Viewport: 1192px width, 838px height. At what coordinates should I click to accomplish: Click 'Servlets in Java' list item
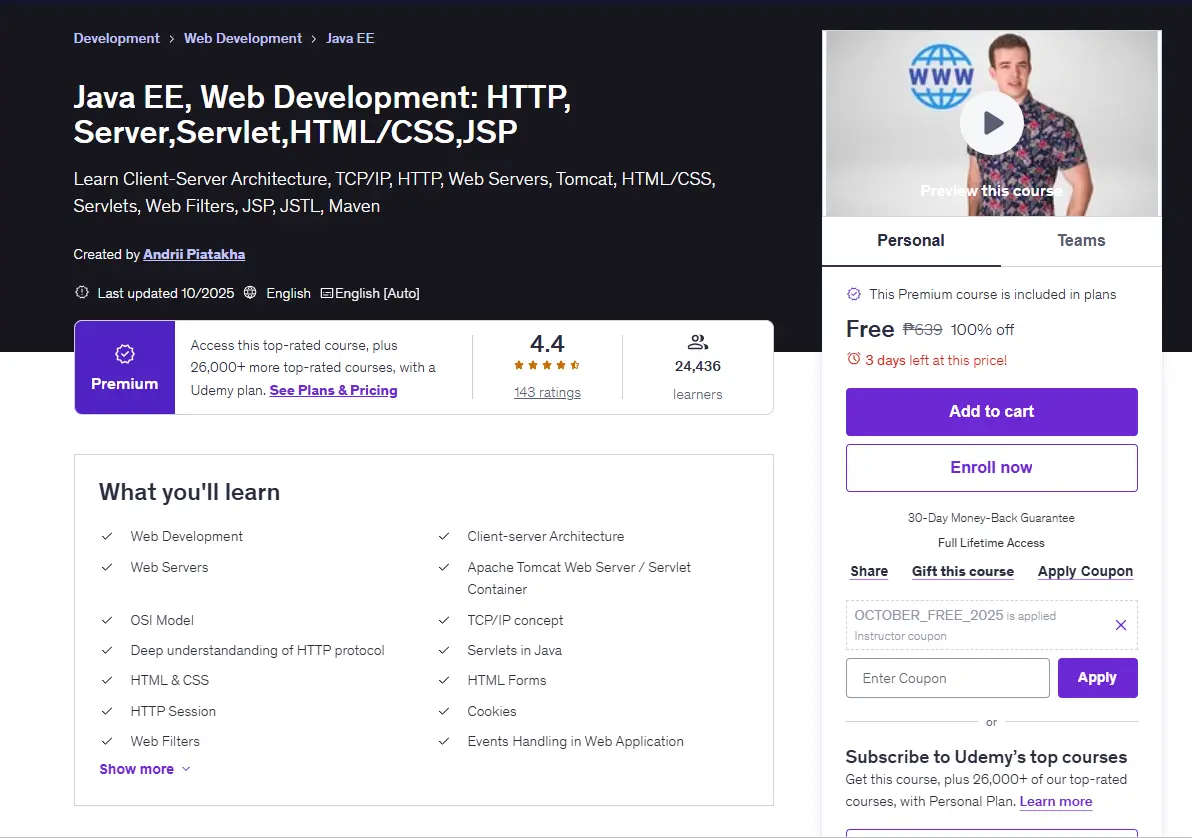point(515,650)
